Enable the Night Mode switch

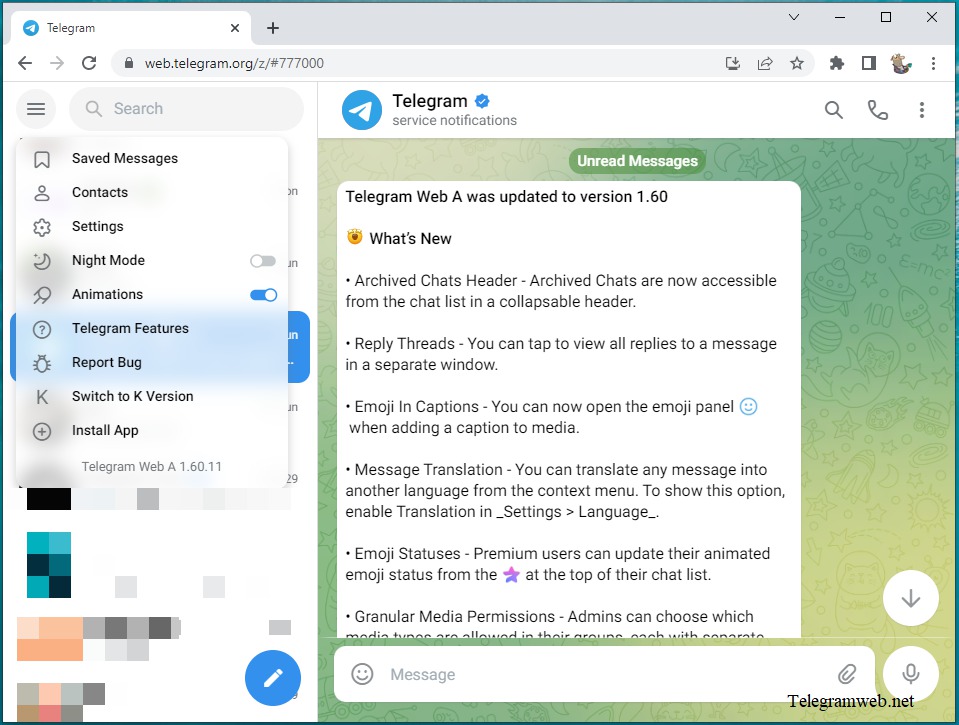click(x=263, y=261)
